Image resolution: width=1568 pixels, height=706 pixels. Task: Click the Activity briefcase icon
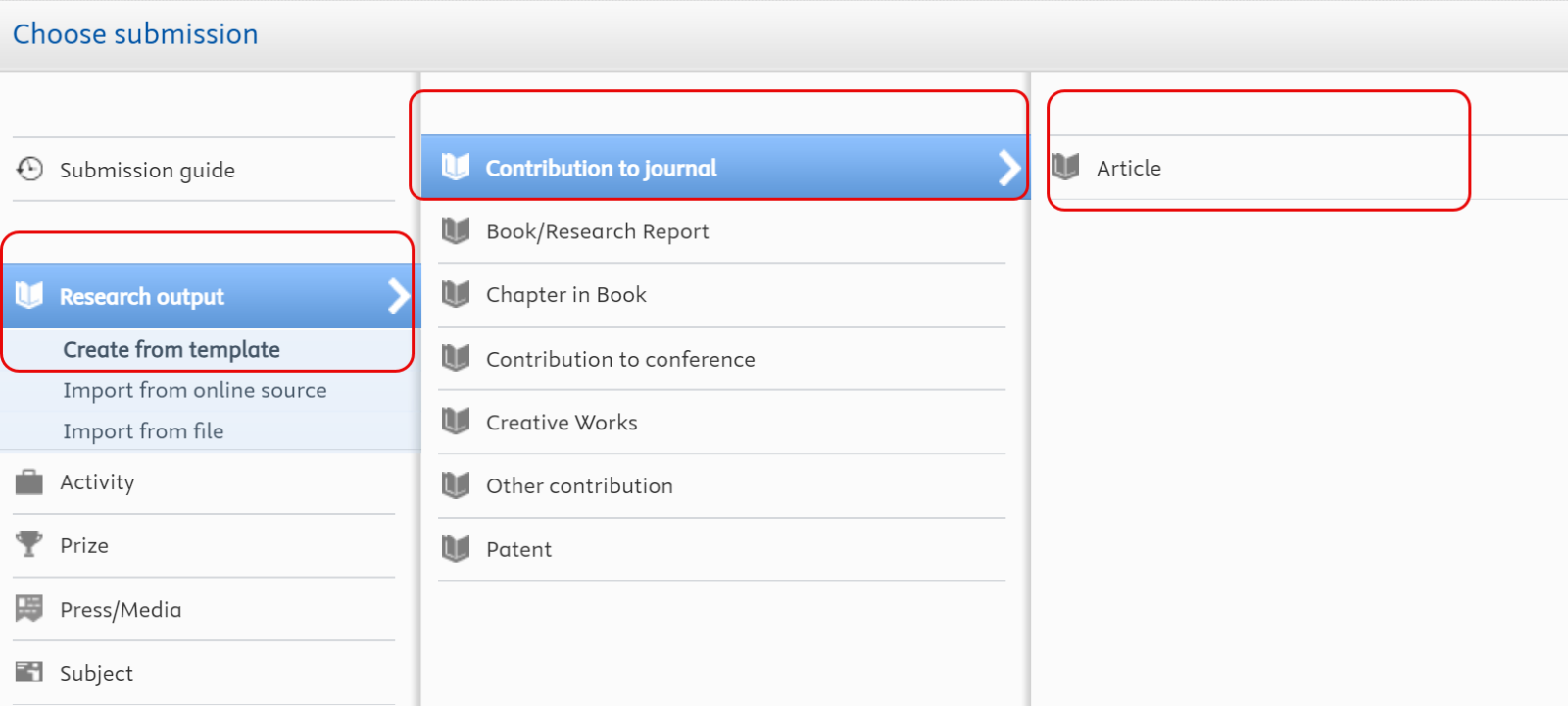[29, 482]
